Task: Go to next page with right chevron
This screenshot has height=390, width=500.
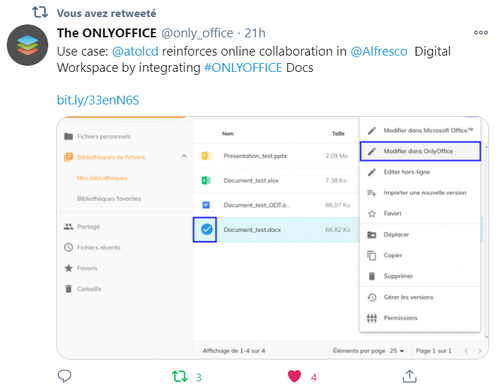Action: pyautogui.click(x=480, y=351)
